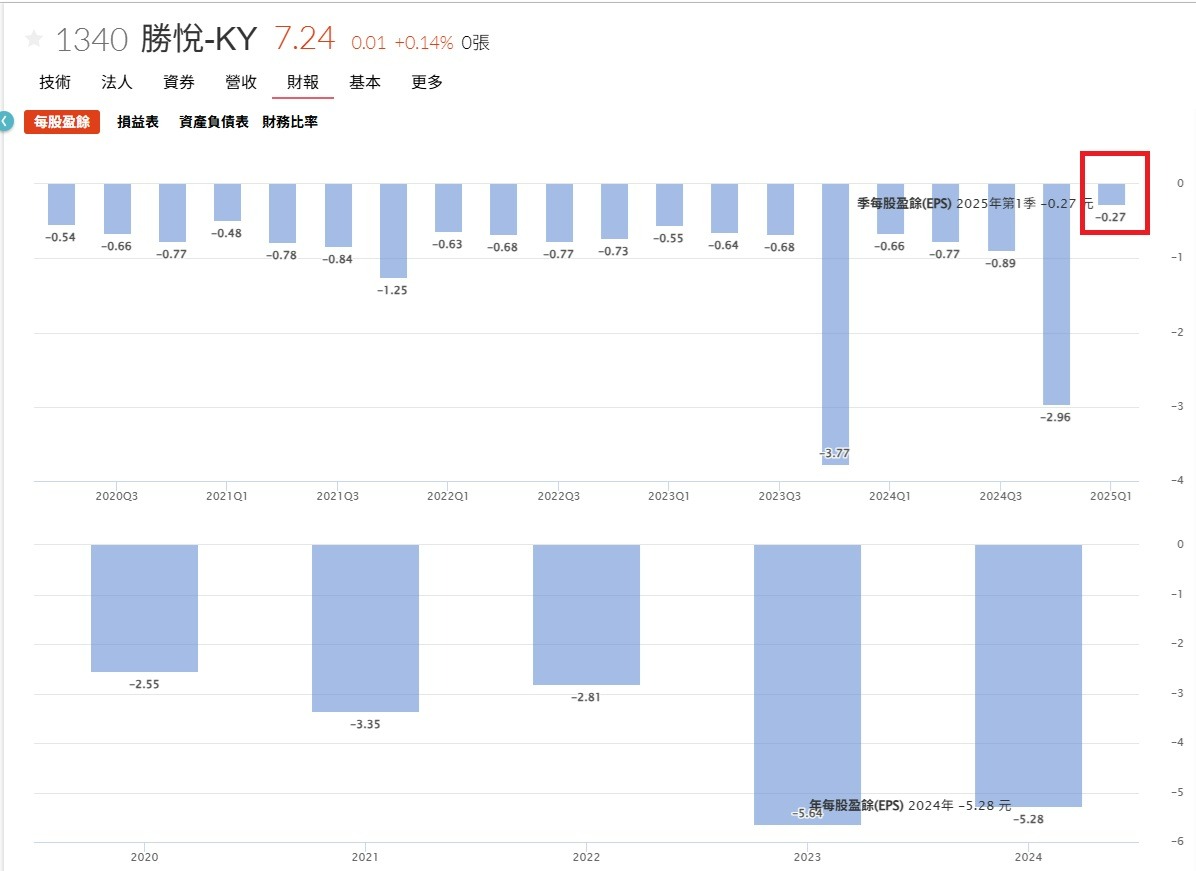Switch to the 營收 tab

[241, 82]
